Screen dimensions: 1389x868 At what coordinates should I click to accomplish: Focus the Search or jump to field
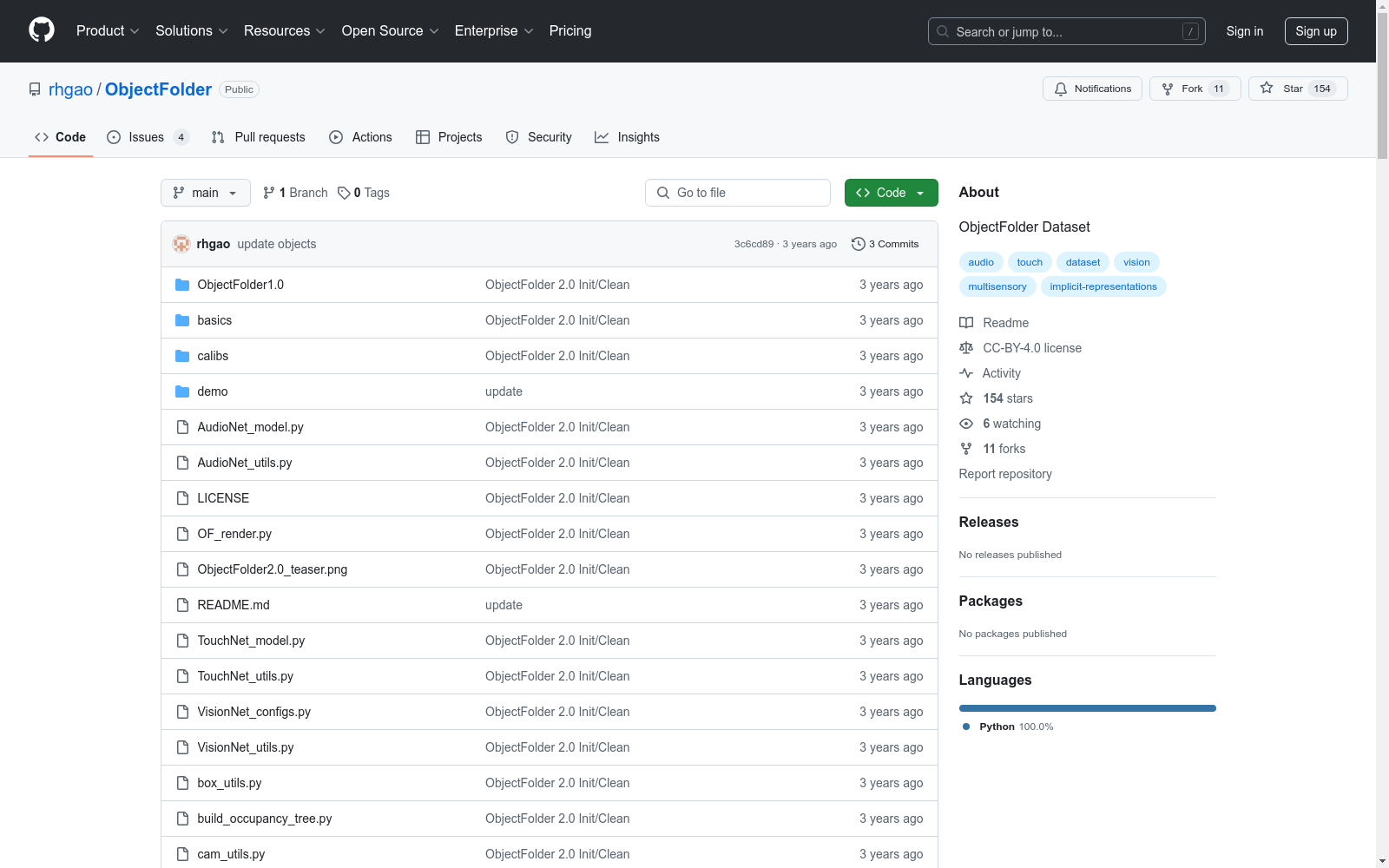(x=1067, y=31)
